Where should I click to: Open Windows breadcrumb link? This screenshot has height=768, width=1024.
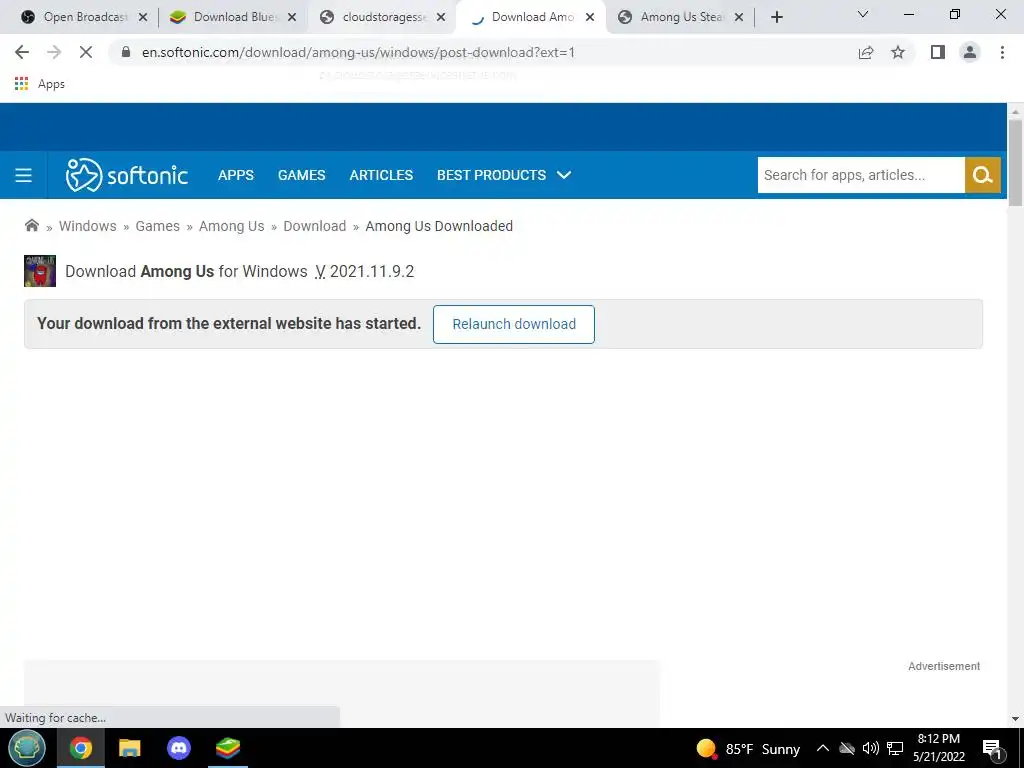click(x=88, y=226)
